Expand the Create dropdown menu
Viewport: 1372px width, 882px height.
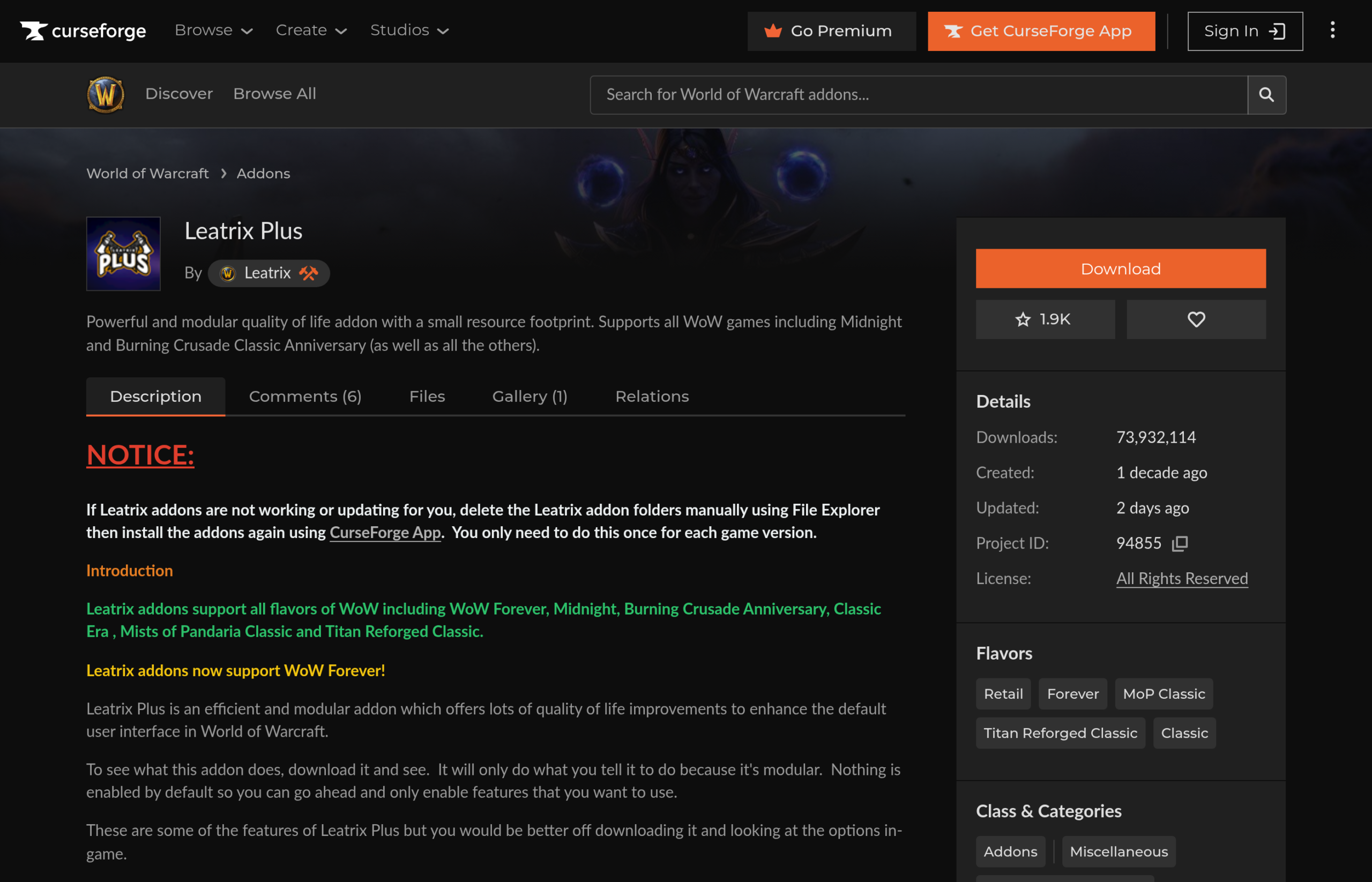[311, 31]
